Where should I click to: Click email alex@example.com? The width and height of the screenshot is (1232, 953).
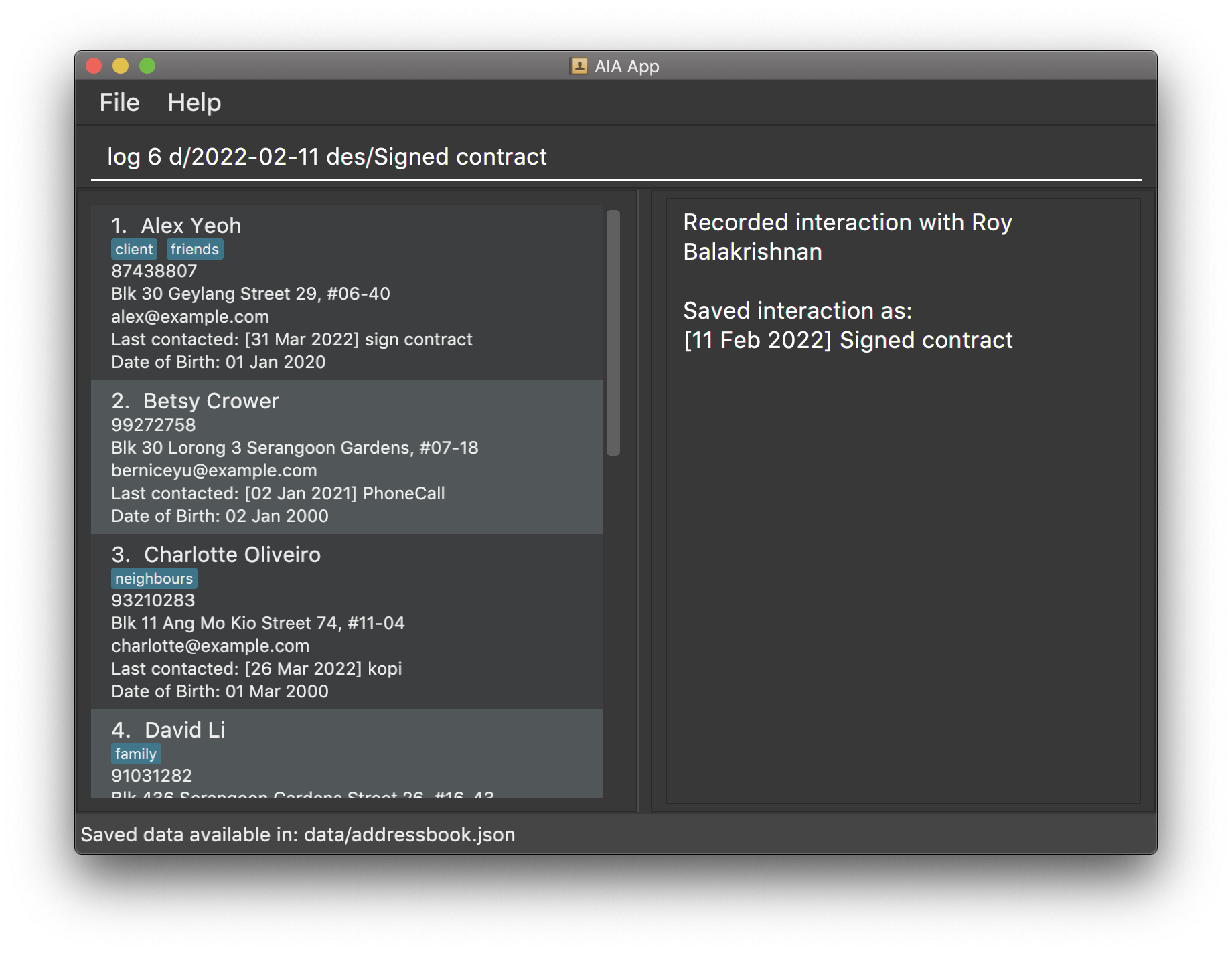pyautogui.click(x=190, y=317)
